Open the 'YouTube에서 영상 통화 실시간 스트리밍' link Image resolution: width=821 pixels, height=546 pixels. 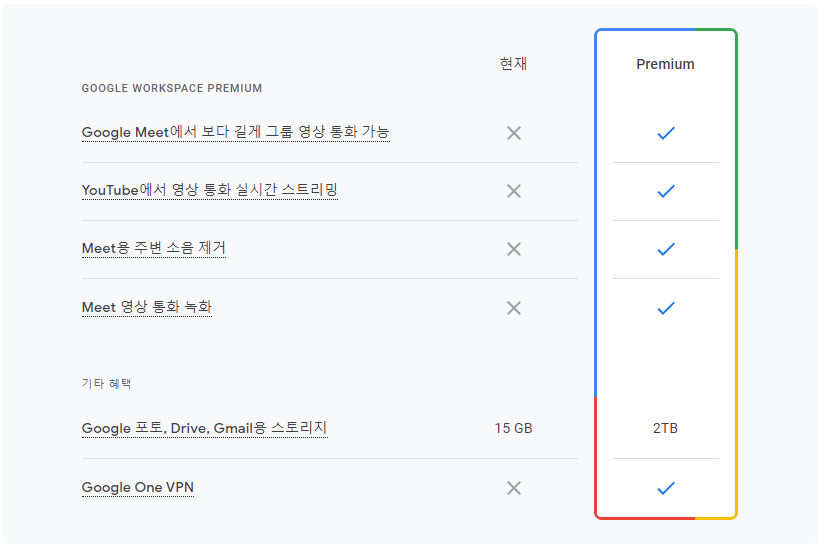(x=209, y=190)
